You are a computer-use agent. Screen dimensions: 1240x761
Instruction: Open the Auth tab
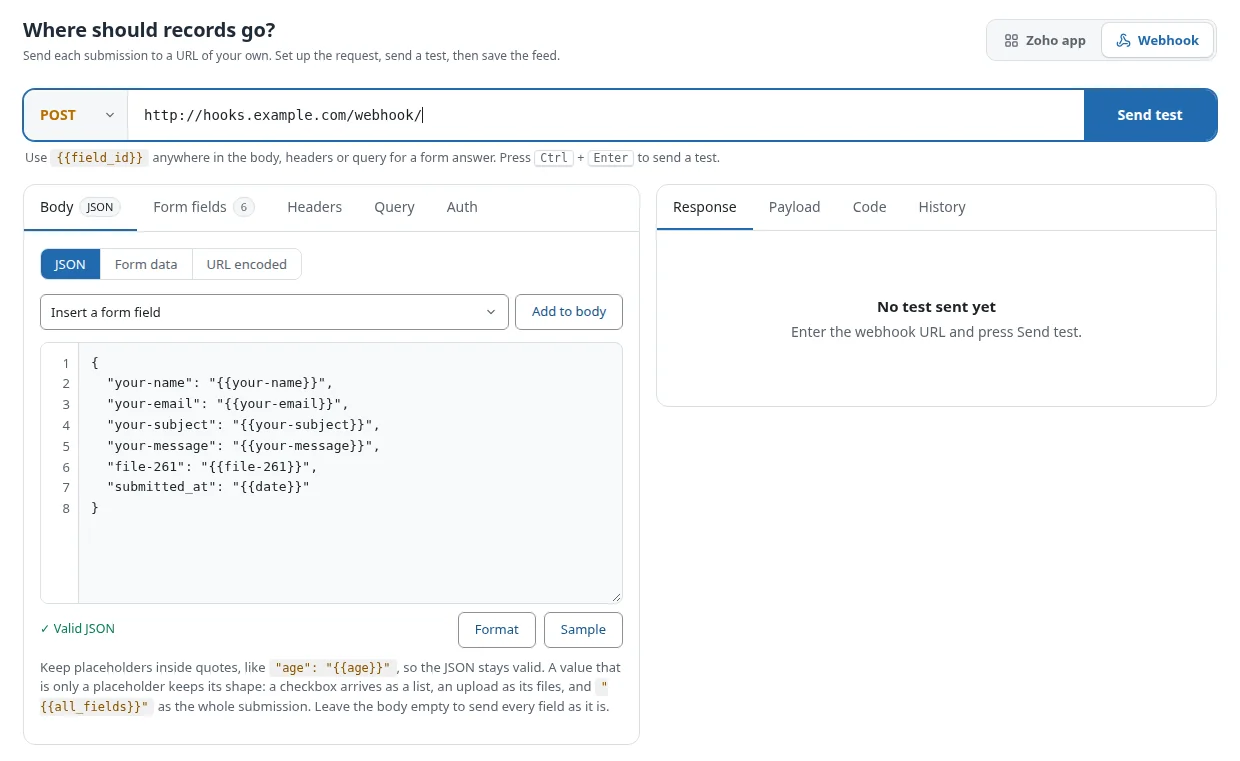point(462,207)
